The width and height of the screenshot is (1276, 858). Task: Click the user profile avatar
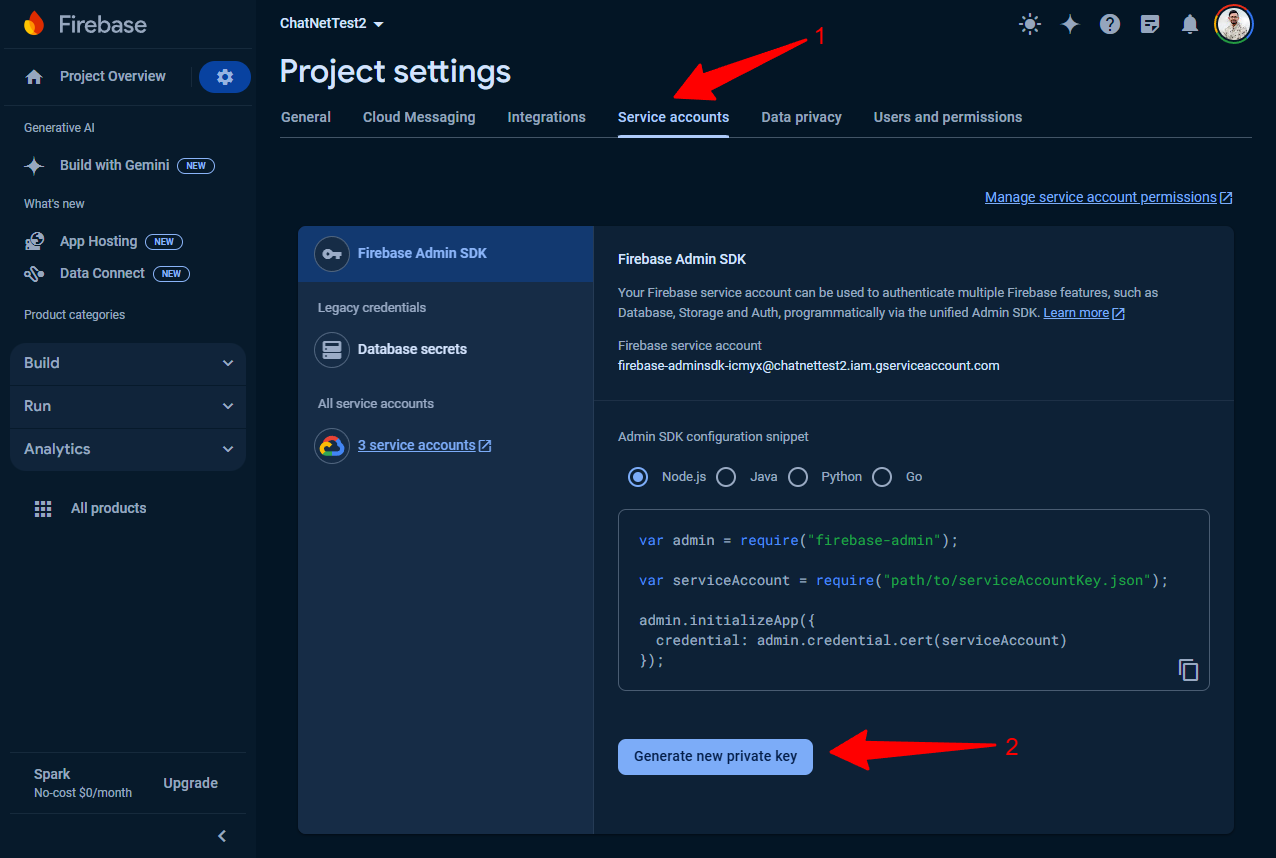point(1234,24)
